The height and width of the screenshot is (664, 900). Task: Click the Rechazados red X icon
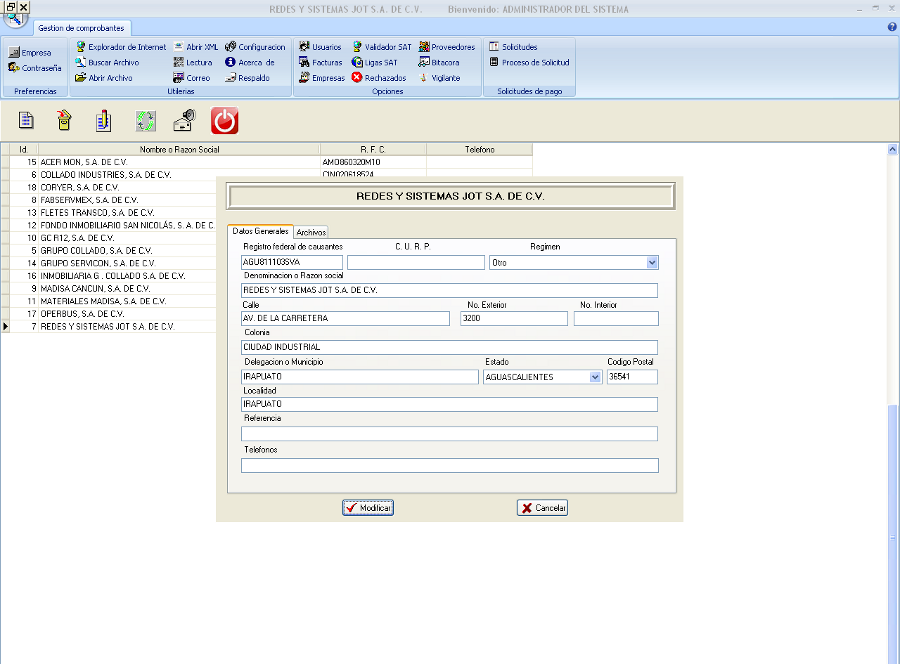pos(378,77)
